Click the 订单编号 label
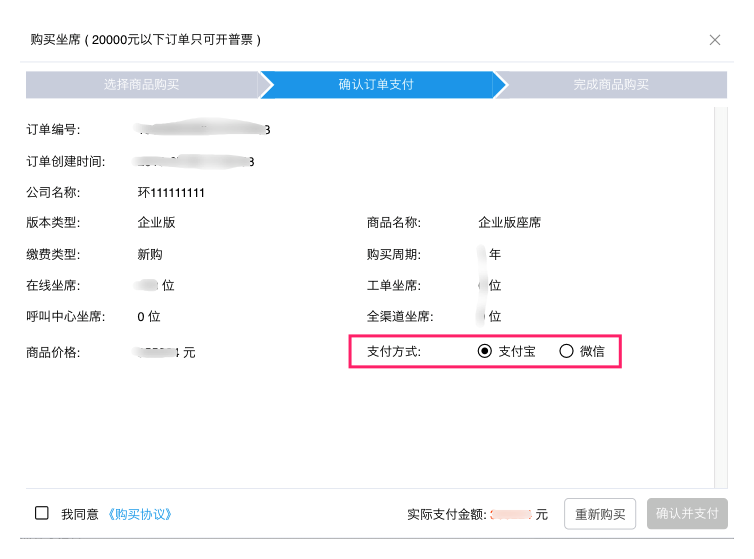This screenshot has height=559, width=754. tap(53, 130)
